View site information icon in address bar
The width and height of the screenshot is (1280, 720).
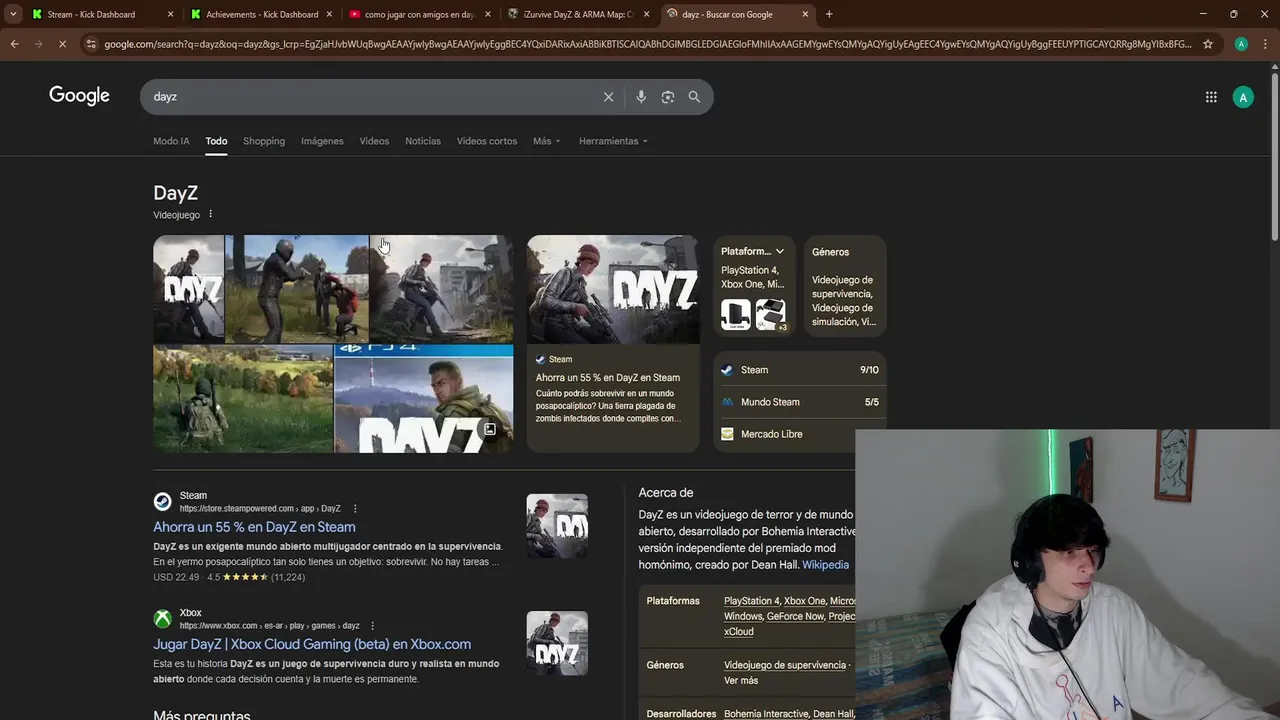pyautogui.click(x=91, y=44)
